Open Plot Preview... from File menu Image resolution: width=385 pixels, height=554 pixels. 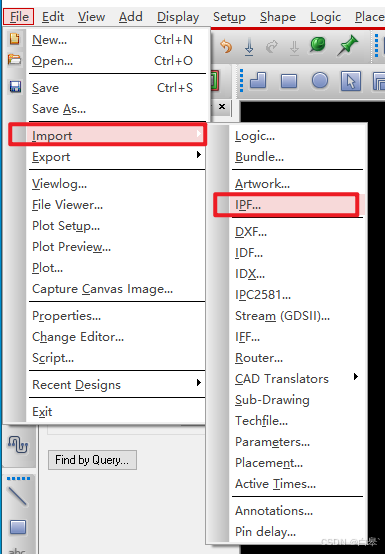(117, 247)
